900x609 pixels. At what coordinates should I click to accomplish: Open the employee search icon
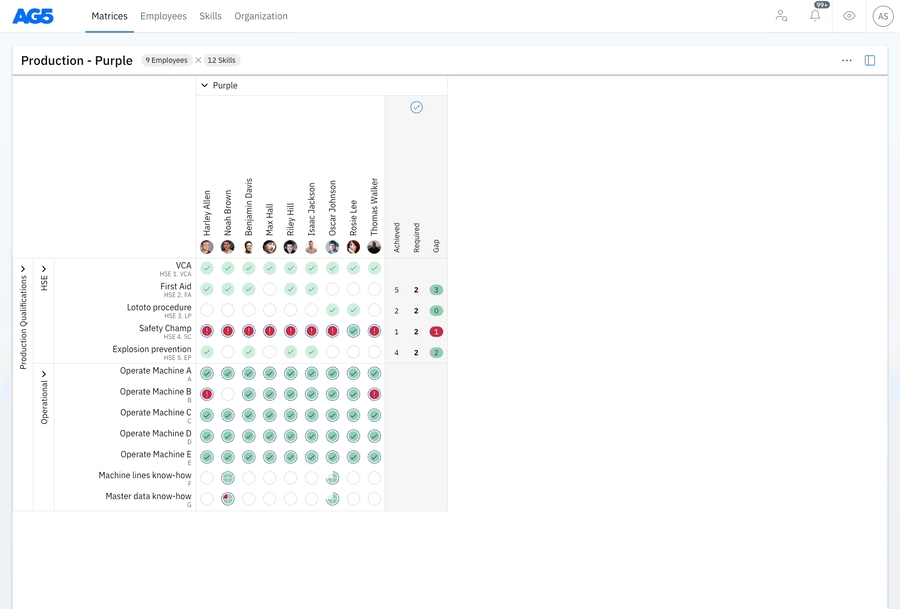click(781, 16)
